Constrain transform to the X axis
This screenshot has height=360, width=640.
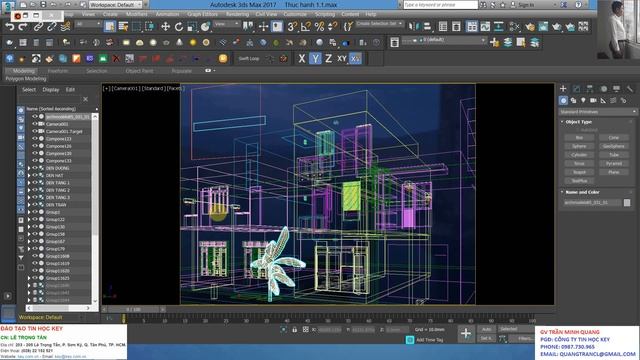pyautogui.click(x=302, y=59)
